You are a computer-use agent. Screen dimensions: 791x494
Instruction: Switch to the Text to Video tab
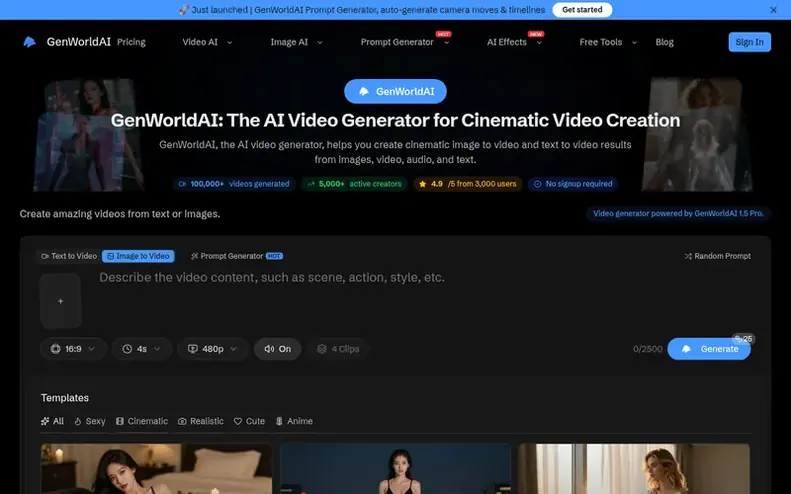click(x=69, y=256)
